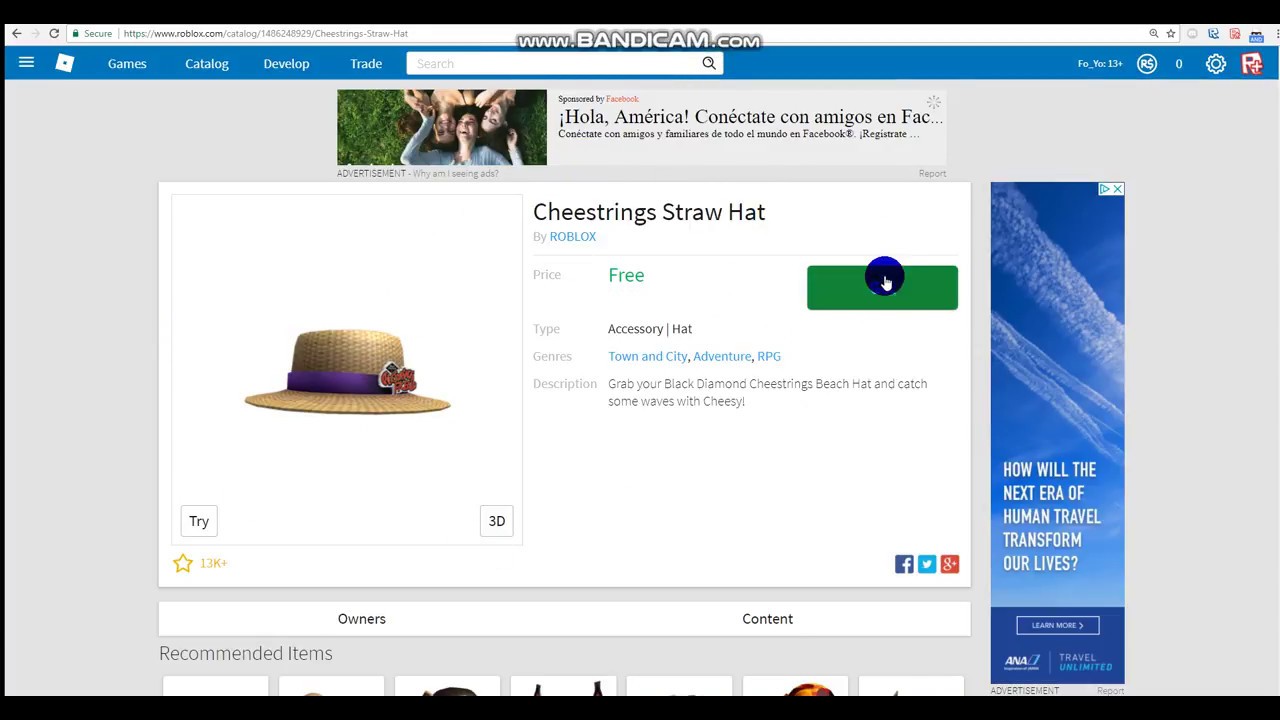Viewport: 1280px width, 720px height.
Task: Favorite the item with the star
Action: [x=183, y=563]
